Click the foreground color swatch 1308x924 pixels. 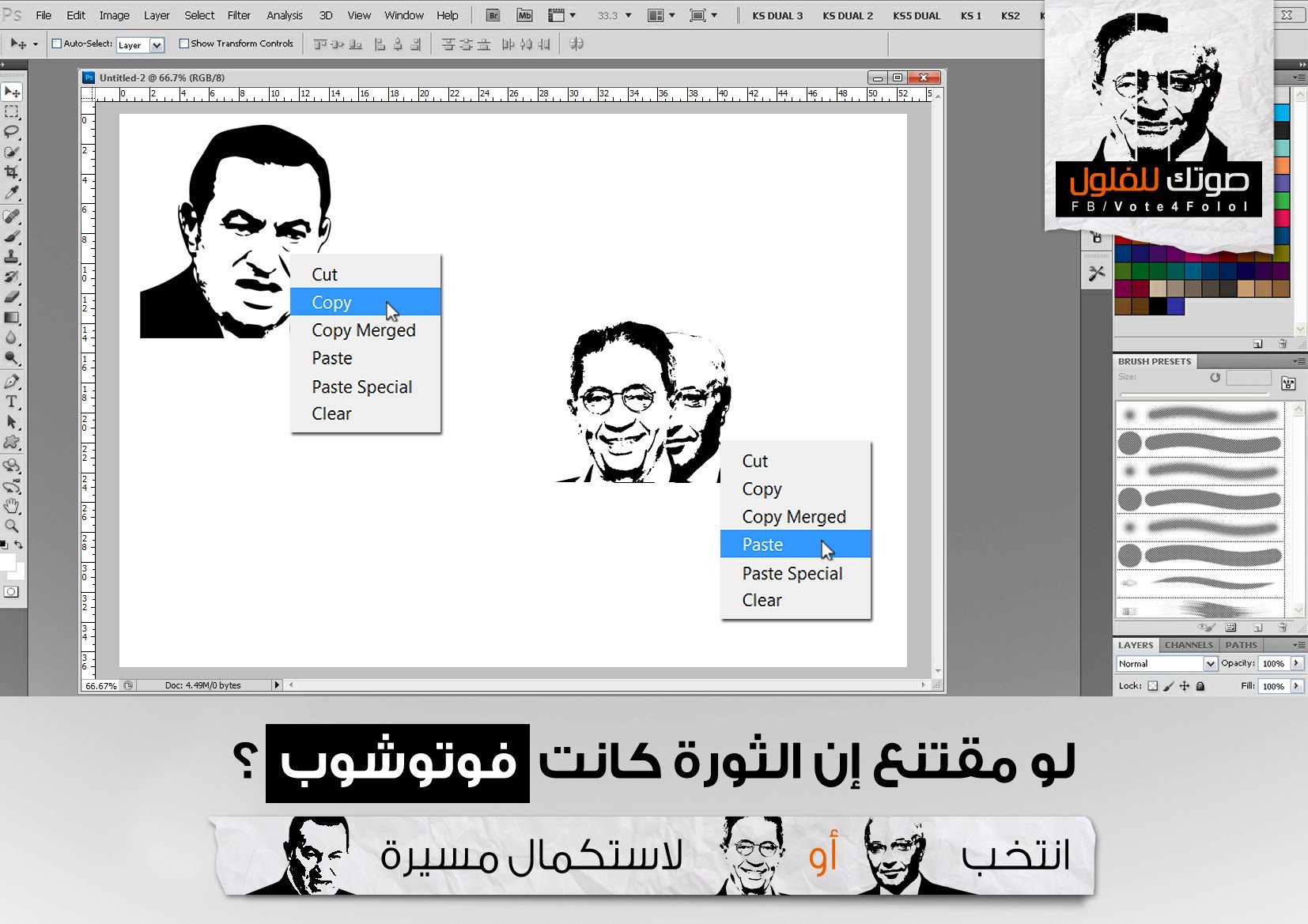(7, 562)
